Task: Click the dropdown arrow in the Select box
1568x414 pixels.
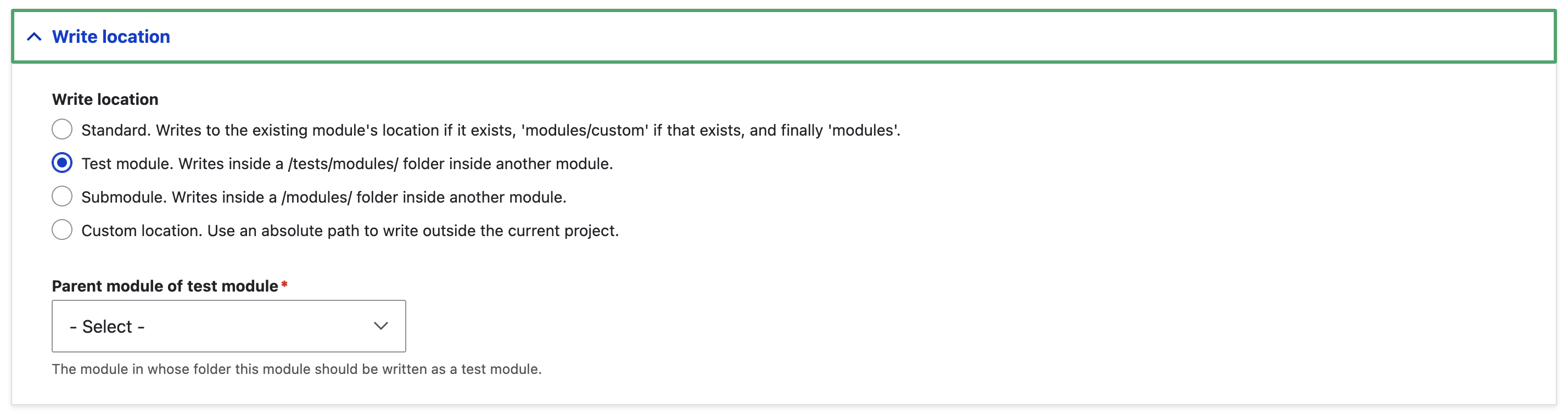Action: tap(381, 326)
